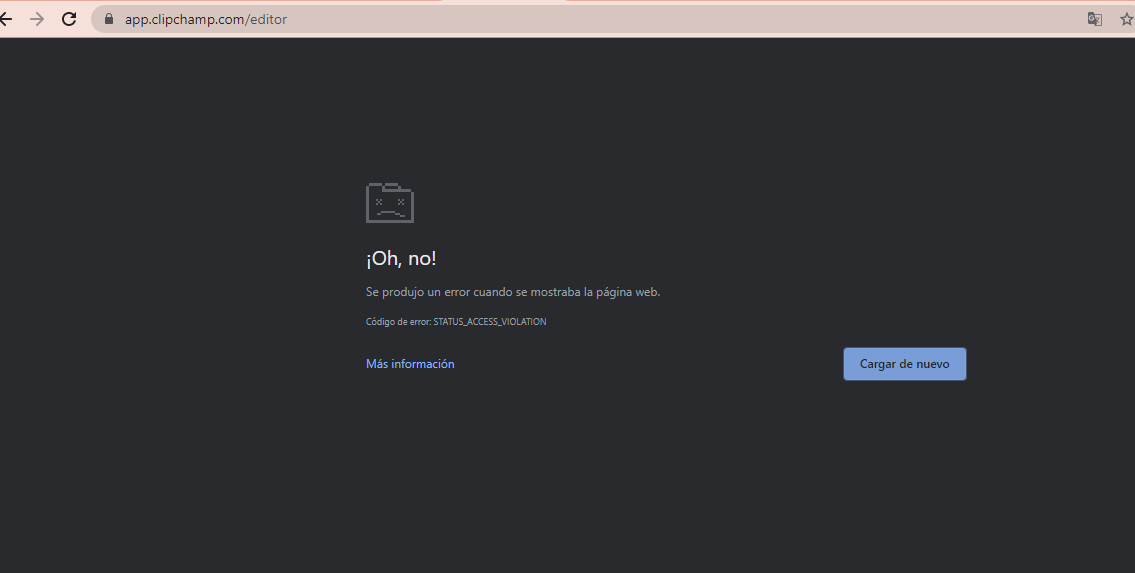This screenshot has width=1135, height=573.
Task: Click the browser back arrow
Action: (x=6, y=20)
